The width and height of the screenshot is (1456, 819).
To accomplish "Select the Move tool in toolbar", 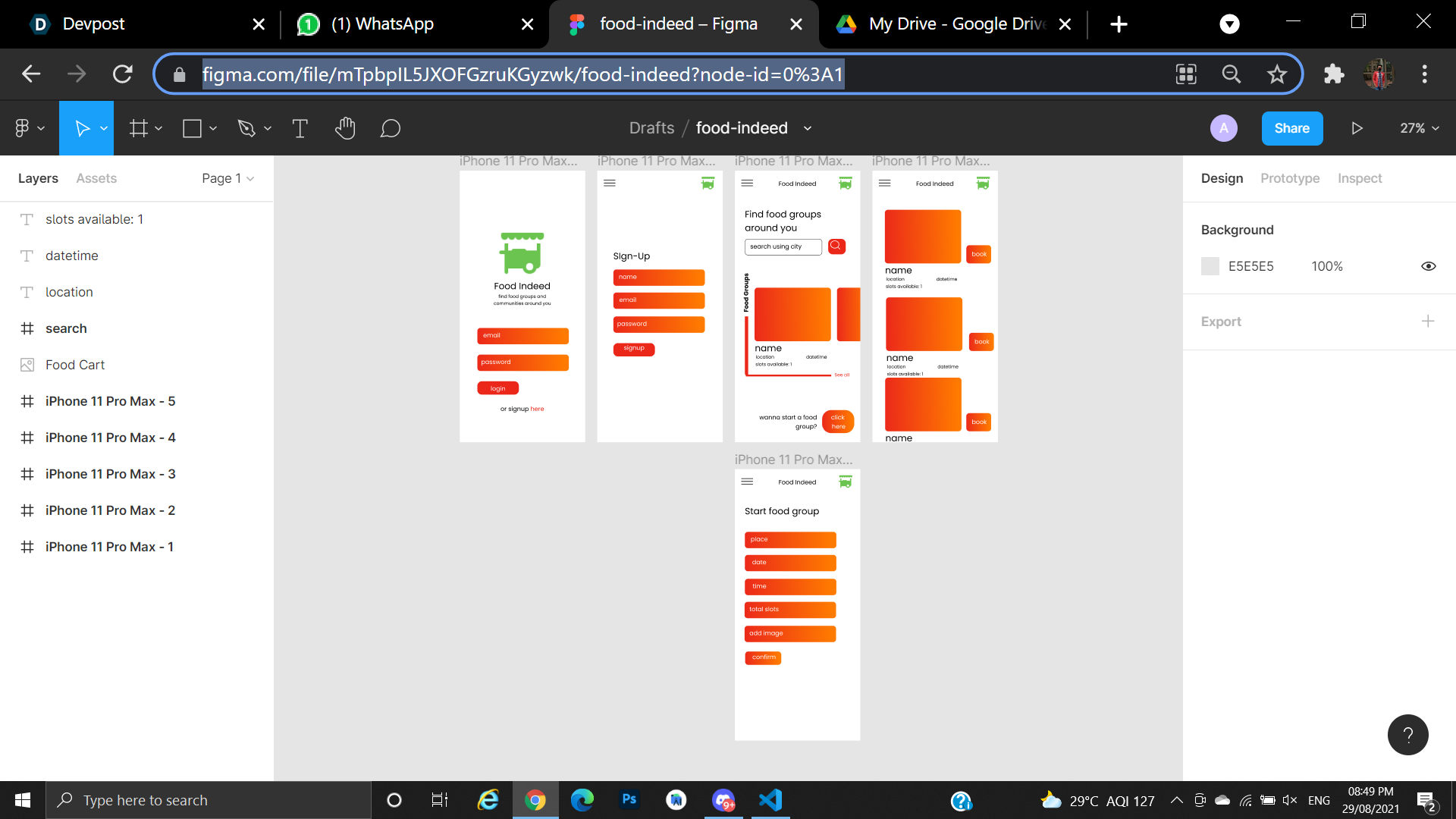I will pos(82,129).
